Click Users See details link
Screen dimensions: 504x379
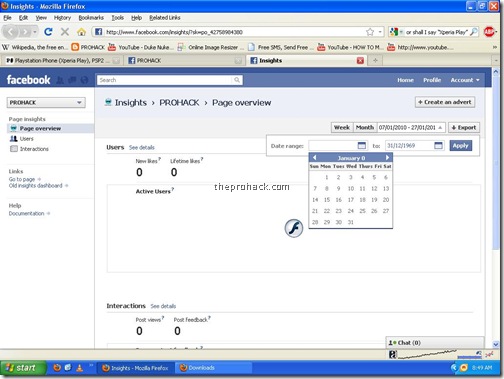pyautogui.click(x=142, y=147)
